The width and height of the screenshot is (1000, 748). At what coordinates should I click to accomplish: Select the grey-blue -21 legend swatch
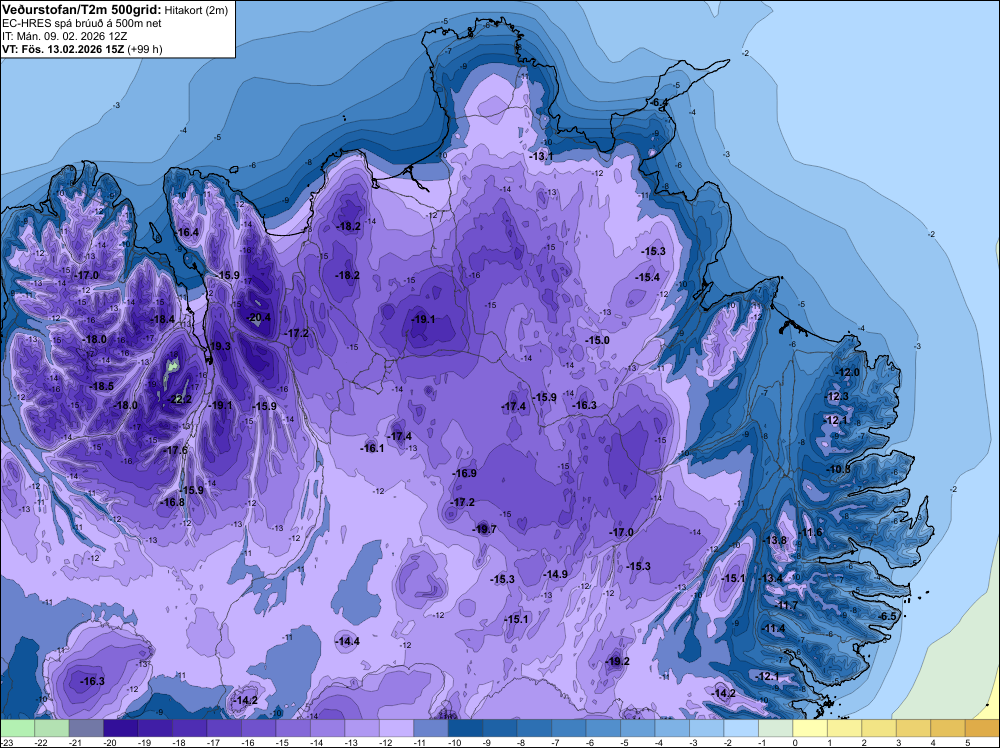(86, 728)
